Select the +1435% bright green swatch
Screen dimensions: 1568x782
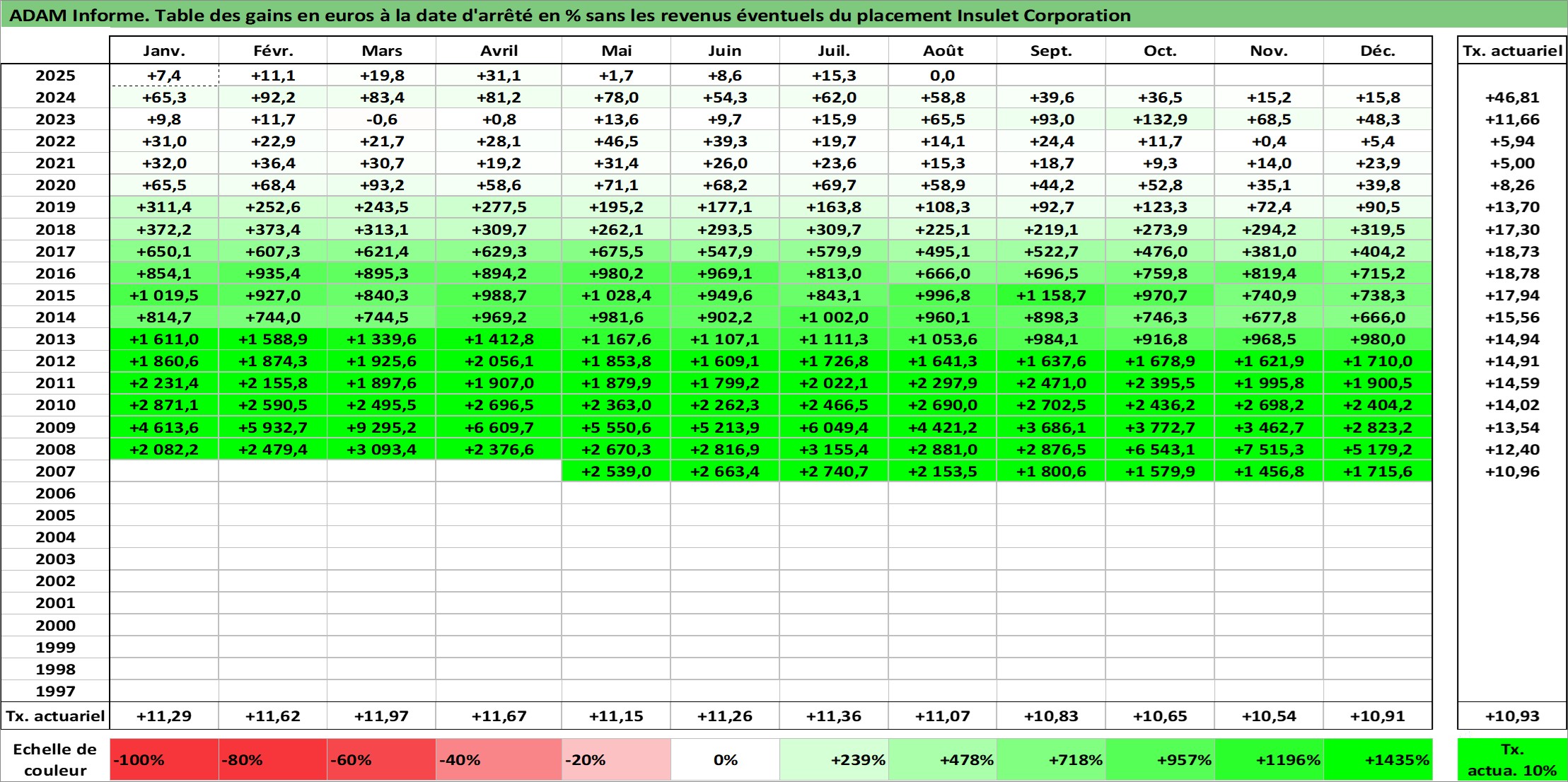1378,760
